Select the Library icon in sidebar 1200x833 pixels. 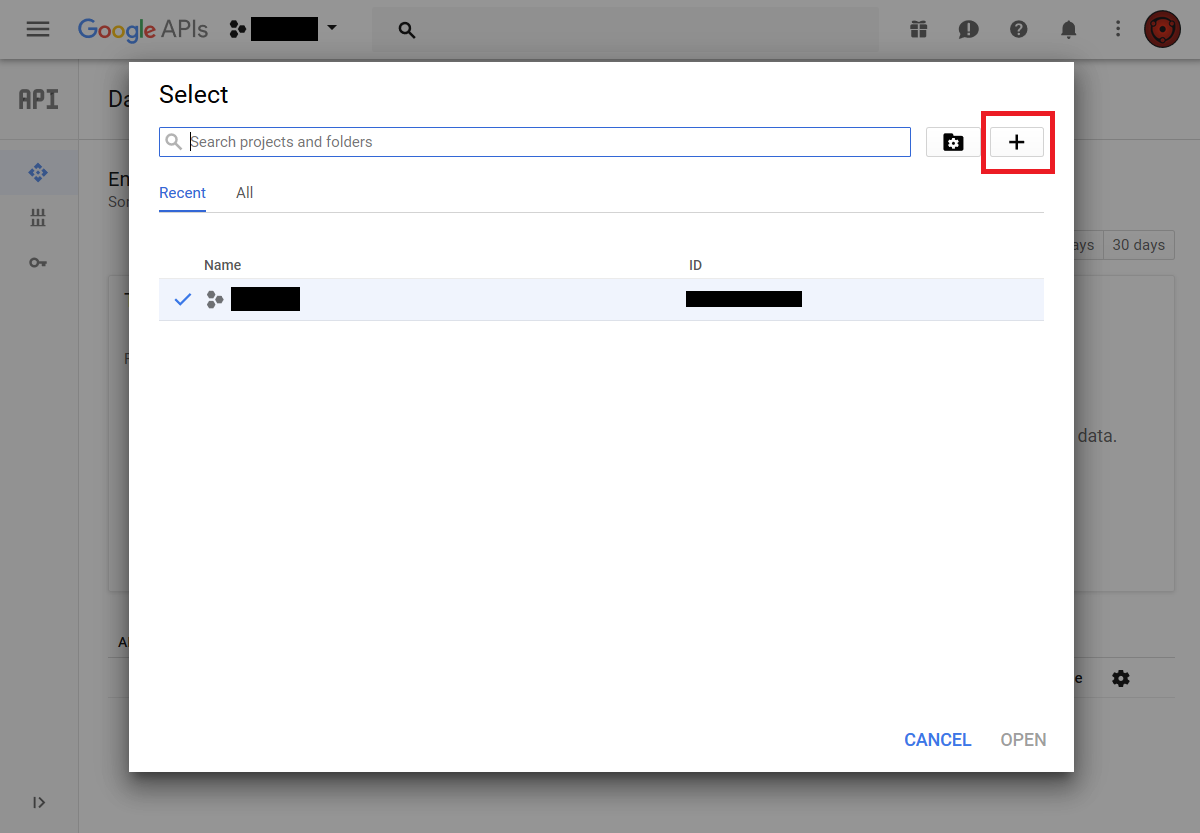point(38,218)
